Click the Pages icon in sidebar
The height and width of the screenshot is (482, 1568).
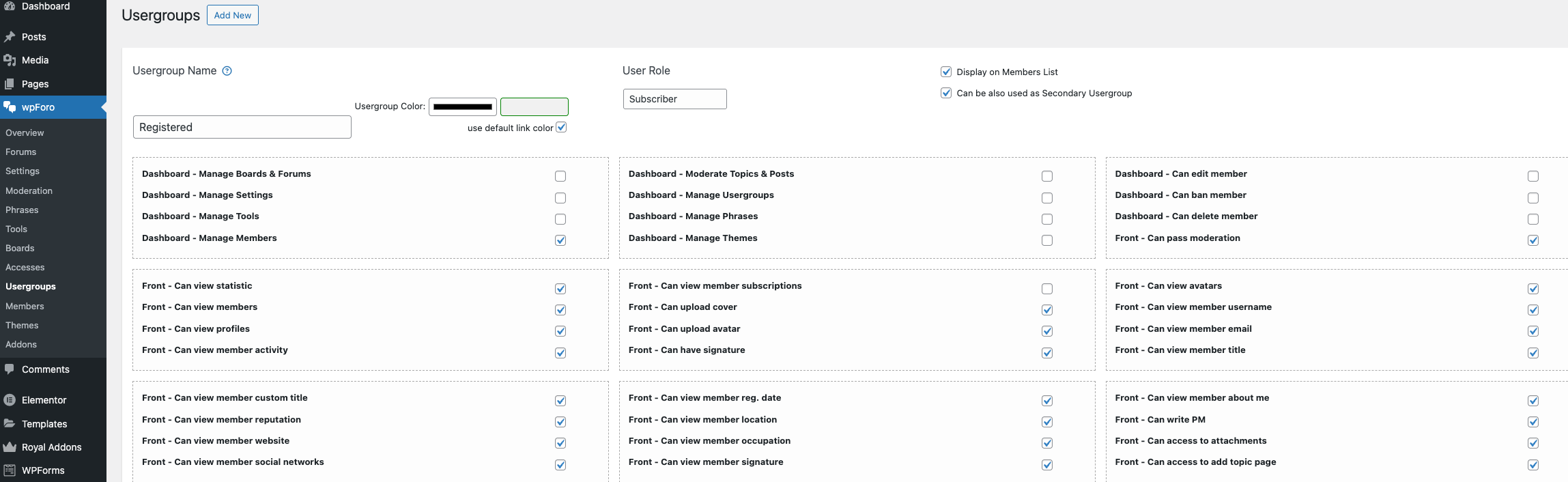(10, 84)
